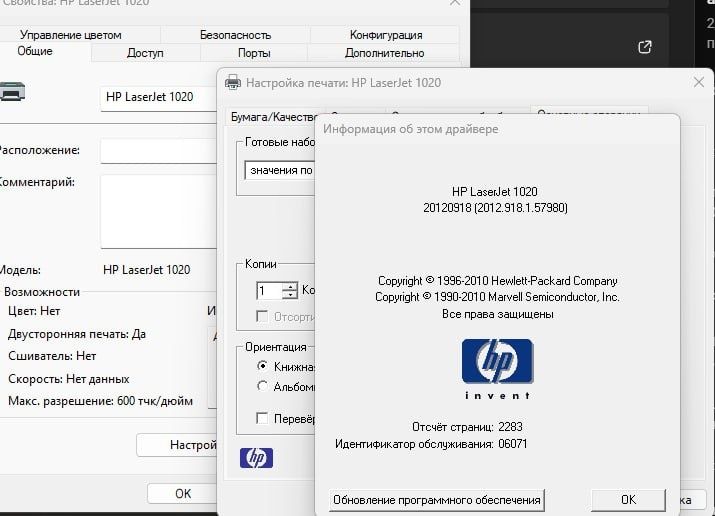Click the Copyright Marvell Semiconductor line

(497, 297)
